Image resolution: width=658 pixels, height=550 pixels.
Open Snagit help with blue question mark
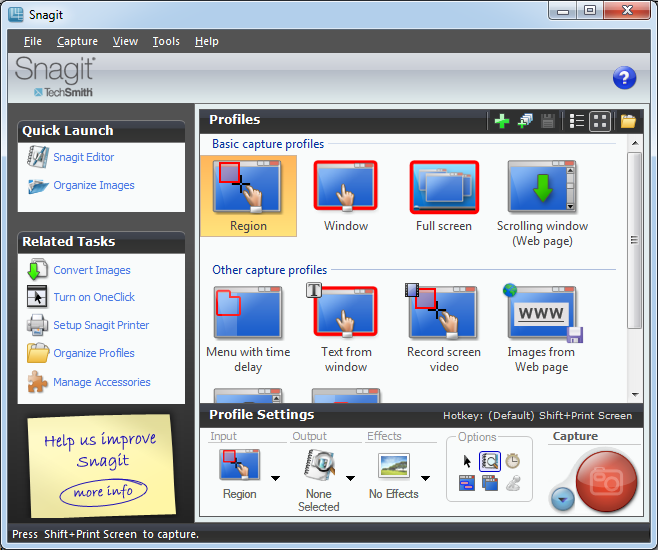(x=624, y=78)
